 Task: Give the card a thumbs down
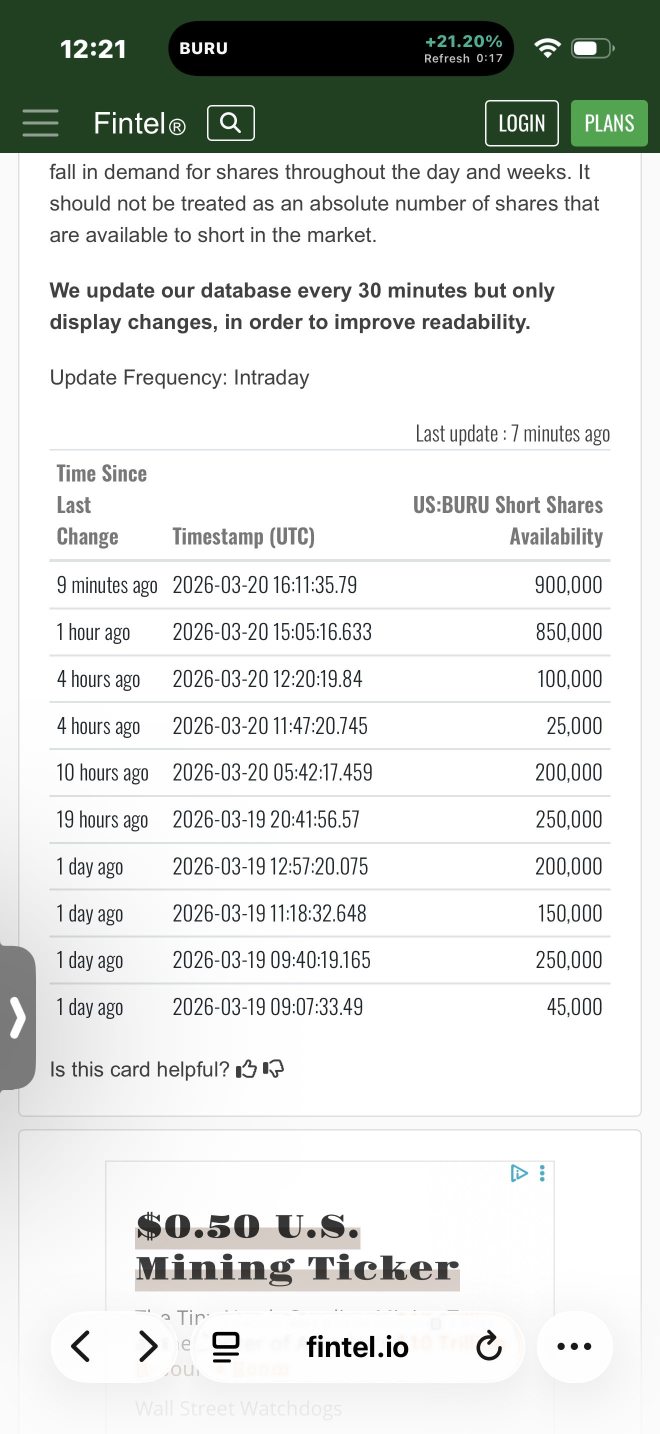click(x=273, y=1069)
